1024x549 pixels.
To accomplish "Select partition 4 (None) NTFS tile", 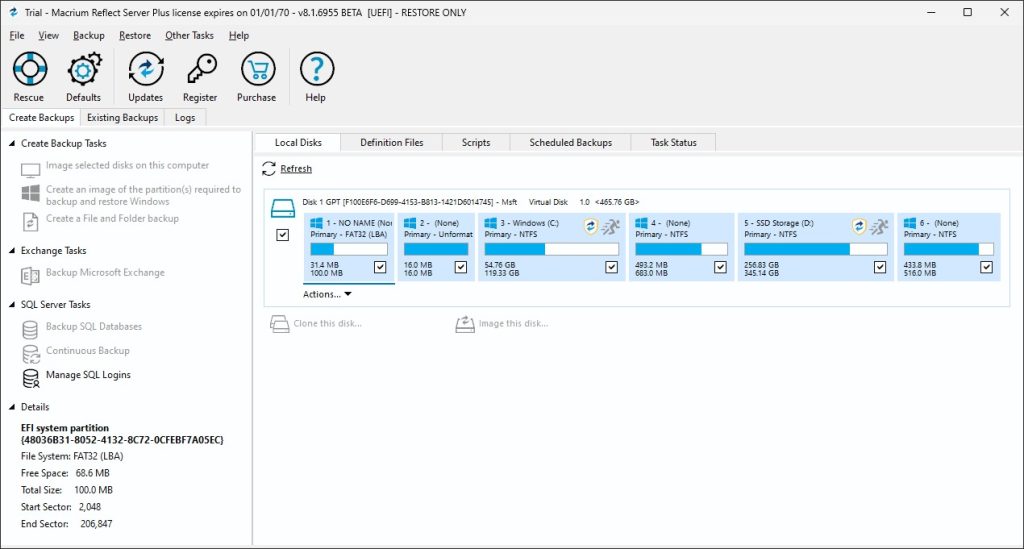I will pyautogui.click(x=681, y=247).
